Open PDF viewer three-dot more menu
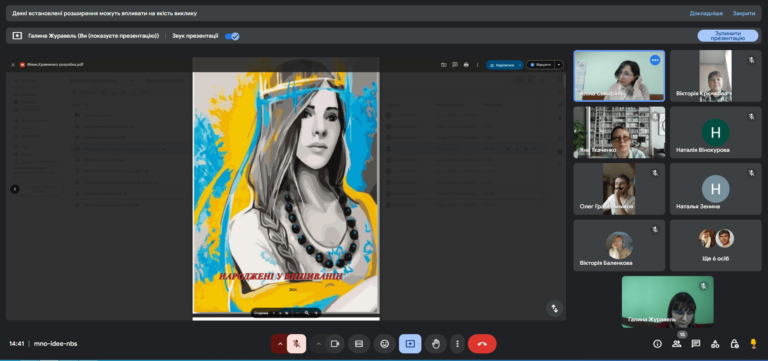 (x=477, y=65)
